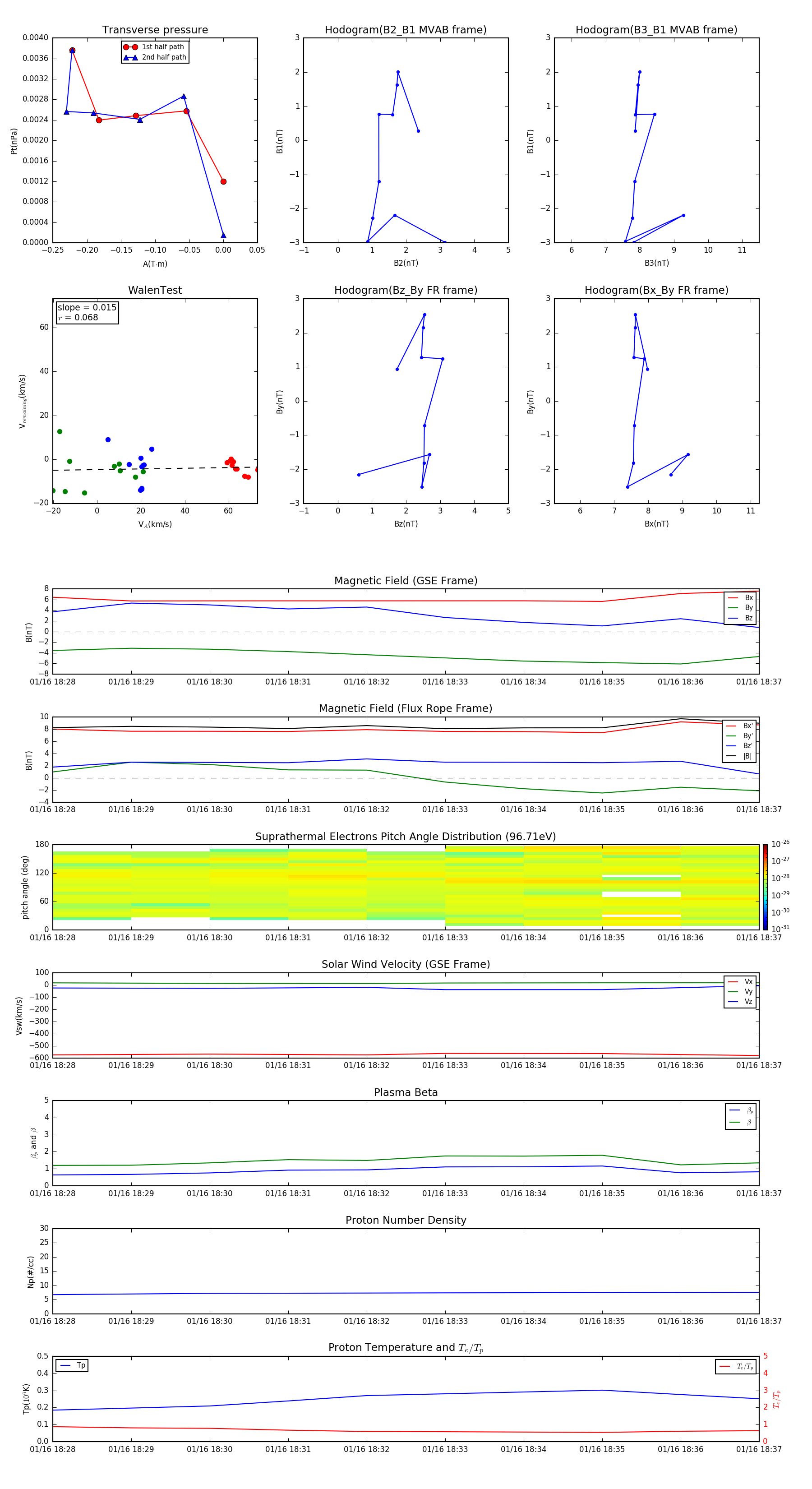Image resolution: width=812 pixels, height=1489 pixels.
Task: Select the Te/Tp legend entry
Action: (x=736, y=1366)
